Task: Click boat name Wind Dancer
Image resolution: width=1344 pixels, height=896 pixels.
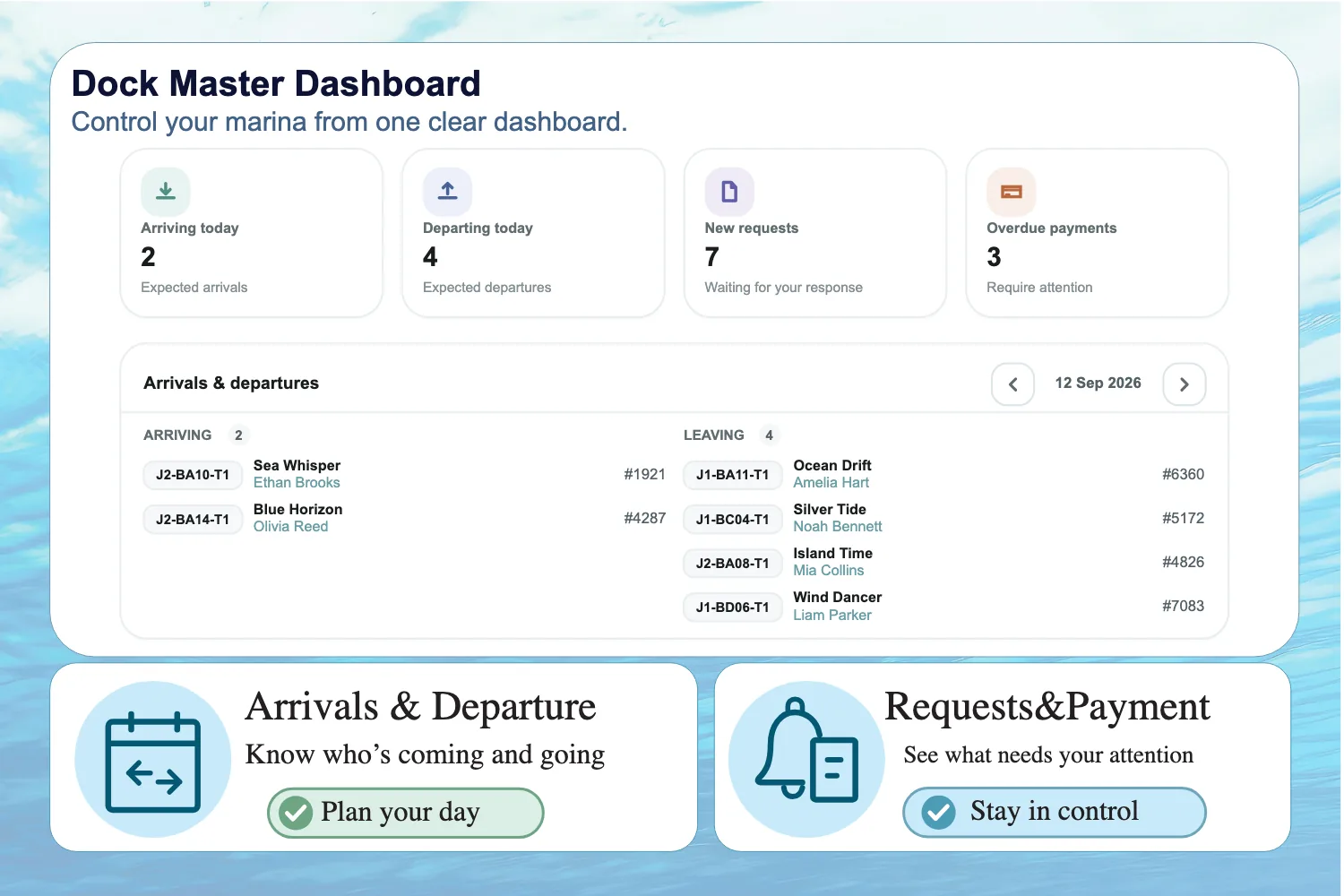Action: tap(838, 598)
